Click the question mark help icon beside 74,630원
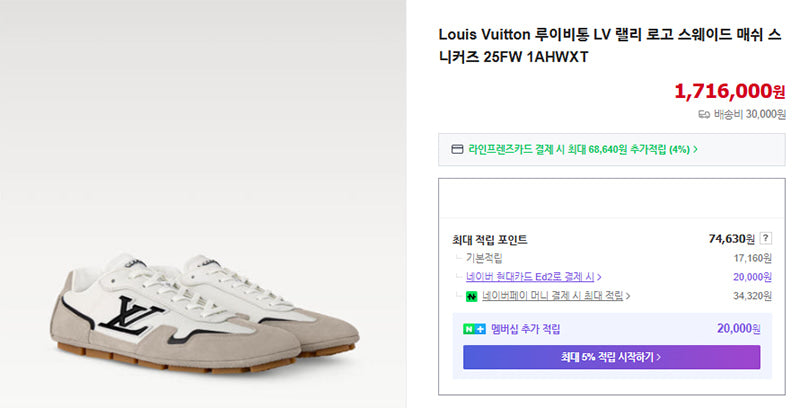Screen dimensions: 800x408 pyautogui.click(x=765, y=238)
